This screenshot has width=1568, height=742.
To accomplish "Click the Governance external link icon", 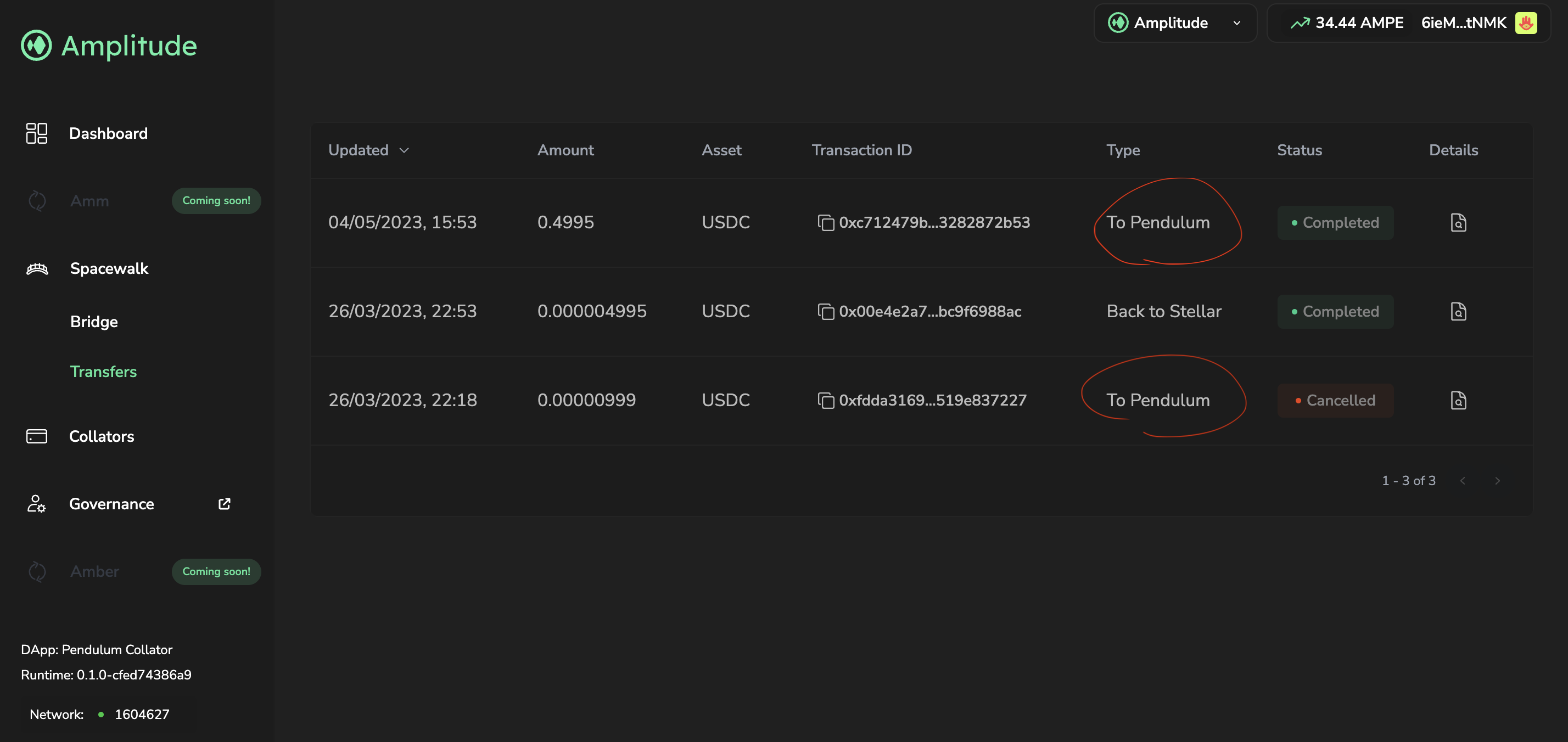I will [x=224, y=504].
